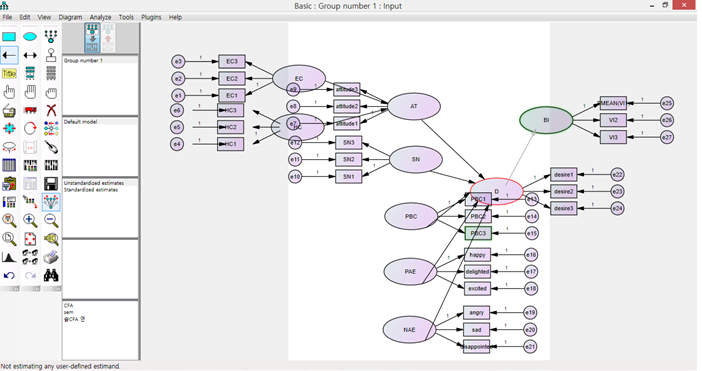This screenshot has width=702, height=371.
Task: Select 'Group number 1' in groups list
Action: (100, 60)
